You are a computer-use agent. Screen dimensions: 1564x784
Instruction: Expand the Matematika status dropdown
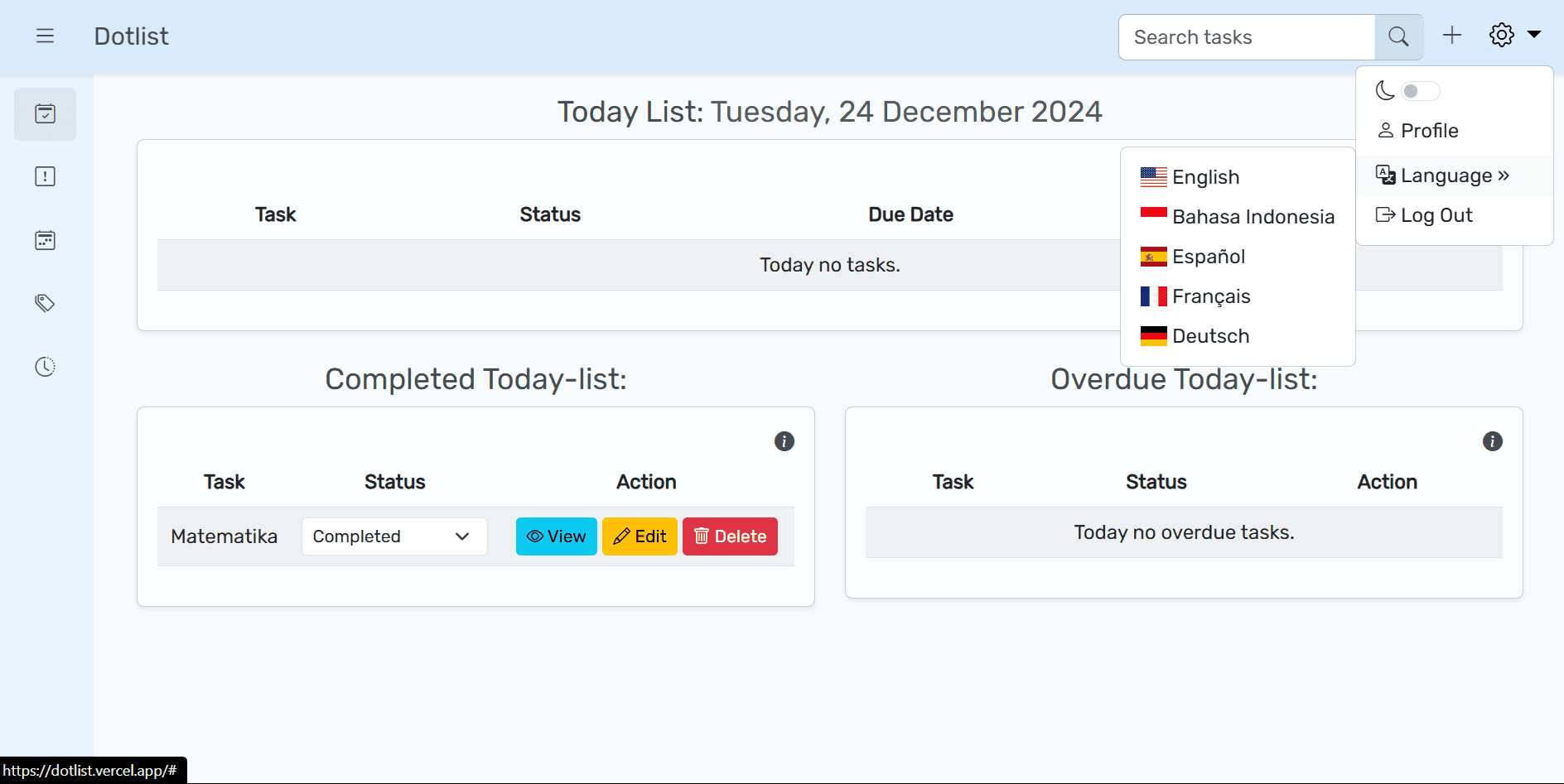pos(394,536)
